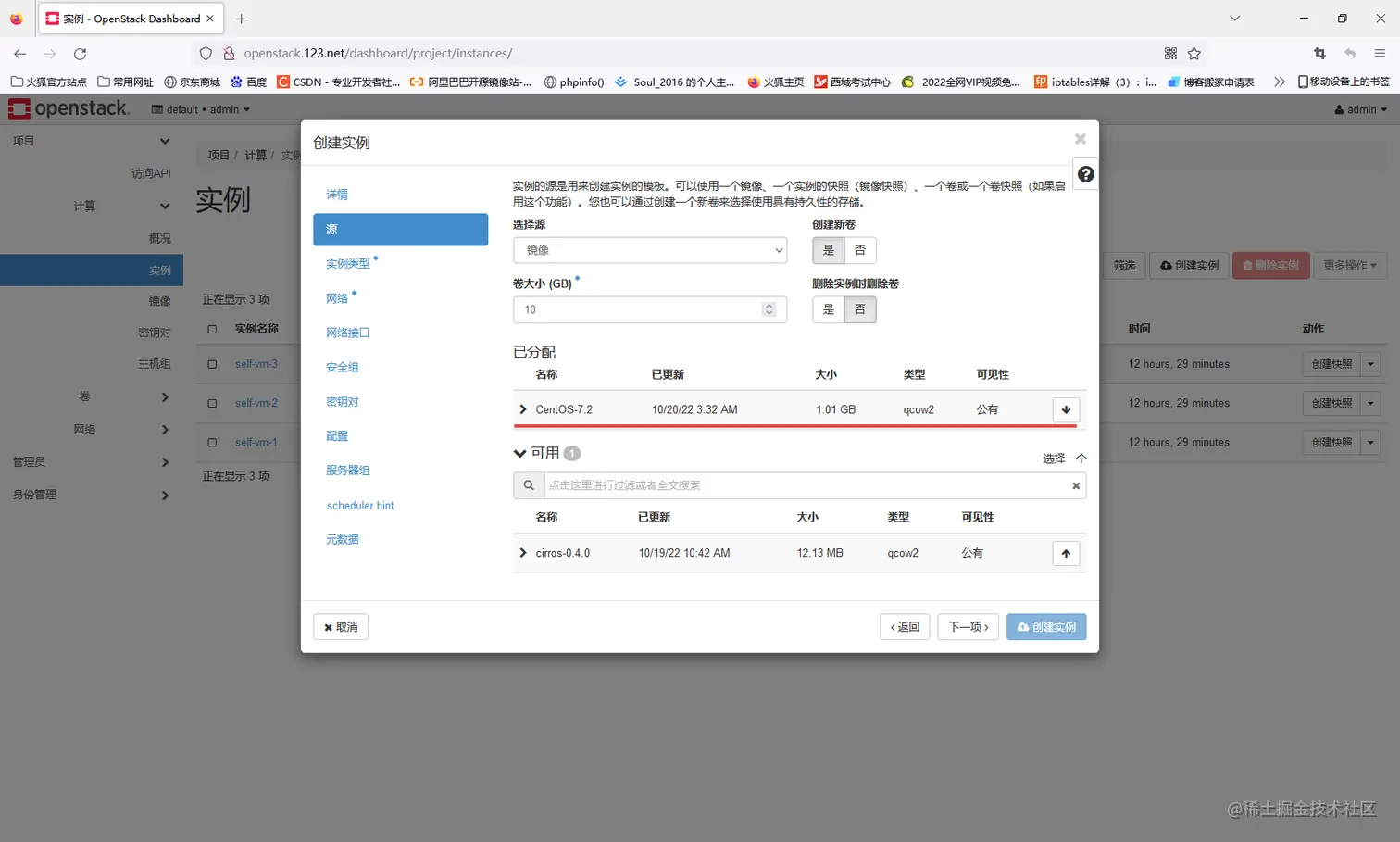Click 选择一个 link above available list
The height and width of the screenshot is (842, 1400).
tap(1064, 459)
